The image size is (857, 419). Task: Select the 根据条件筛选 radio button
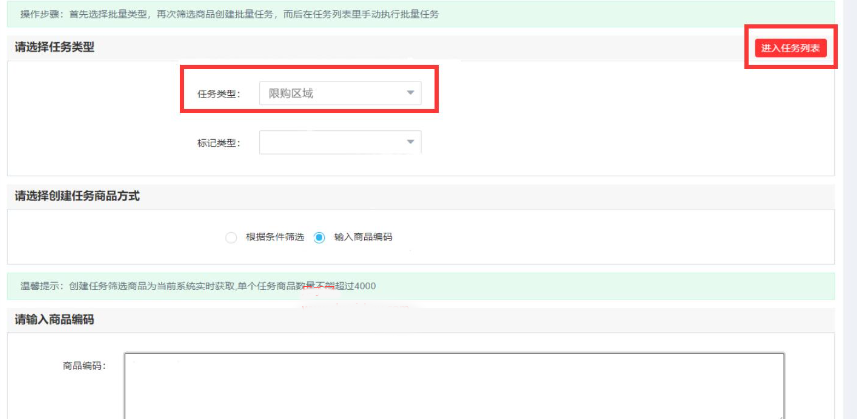point(231,237)
